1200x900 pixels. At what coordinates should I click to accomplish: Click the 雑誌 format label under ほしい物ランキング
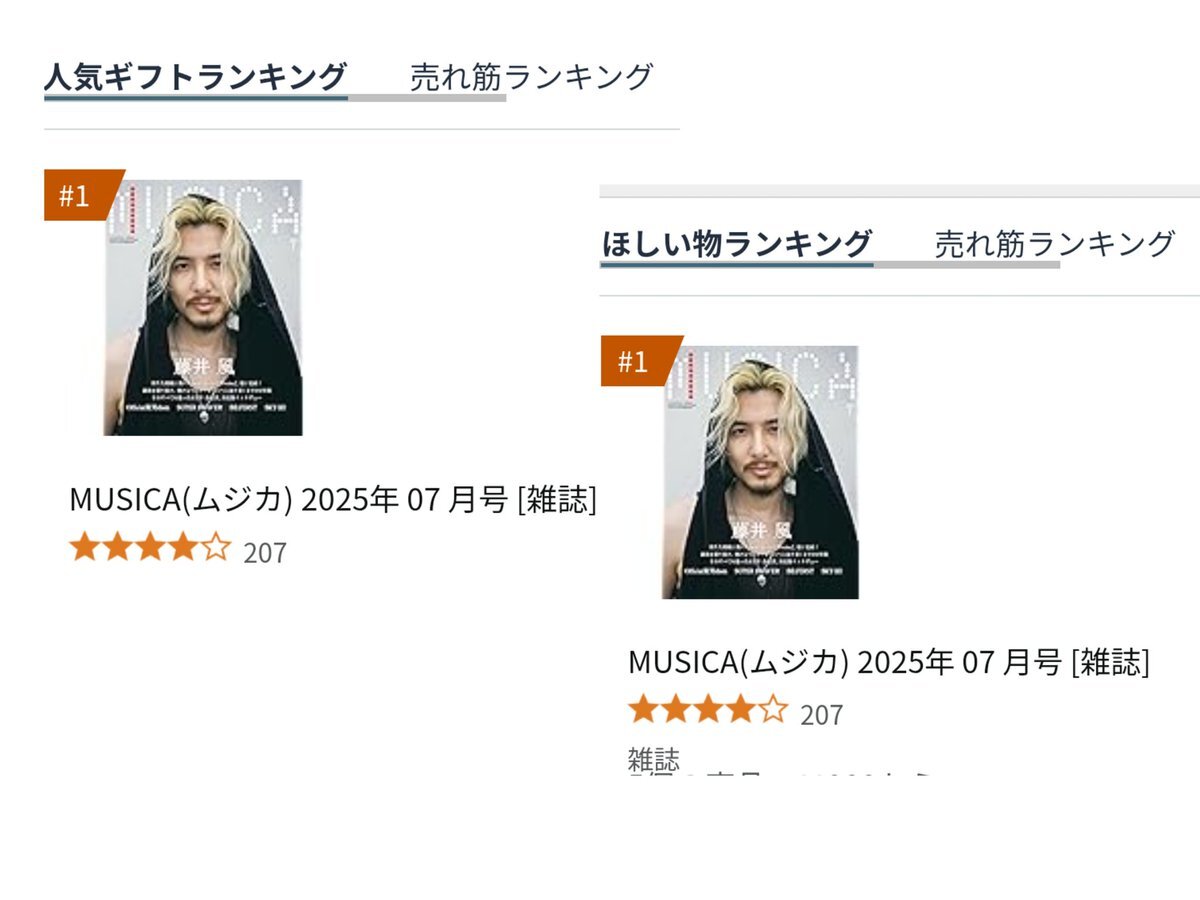654,758
